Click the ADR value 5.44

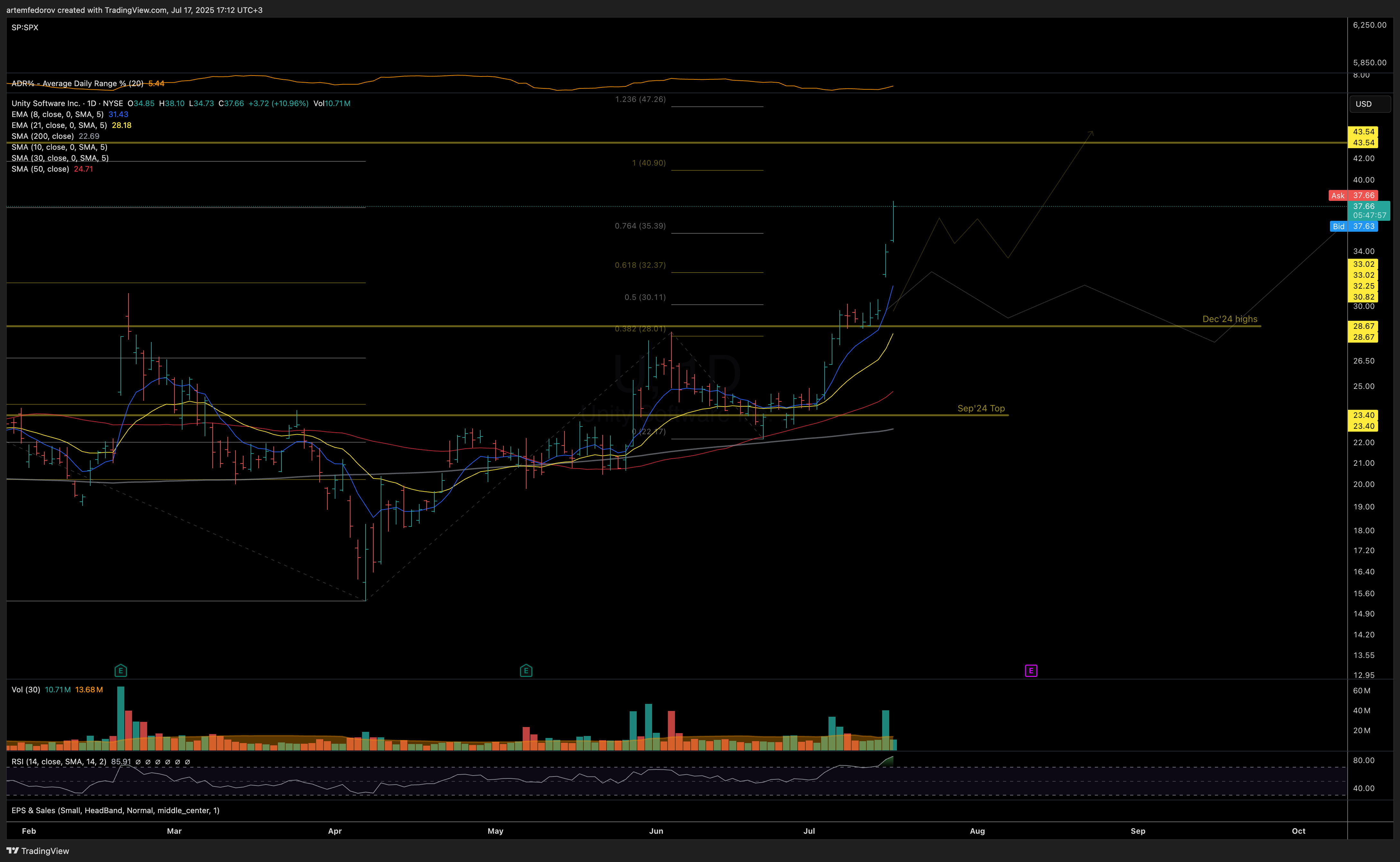(x=156, y=83)
